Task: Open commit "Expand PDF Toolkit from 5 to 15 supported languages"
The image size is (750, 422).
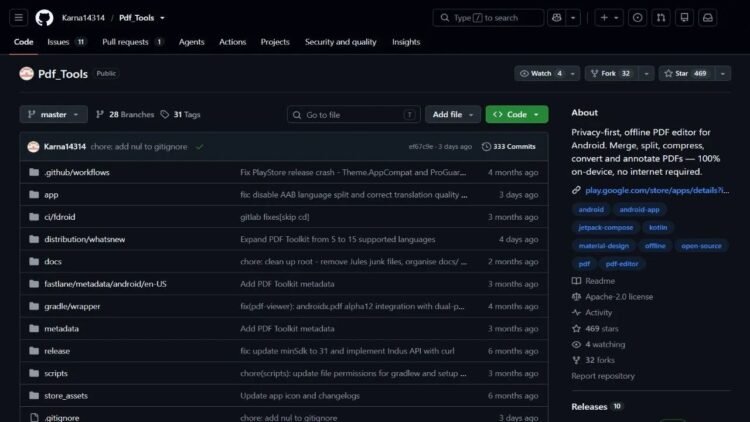Action: point(338,239)
